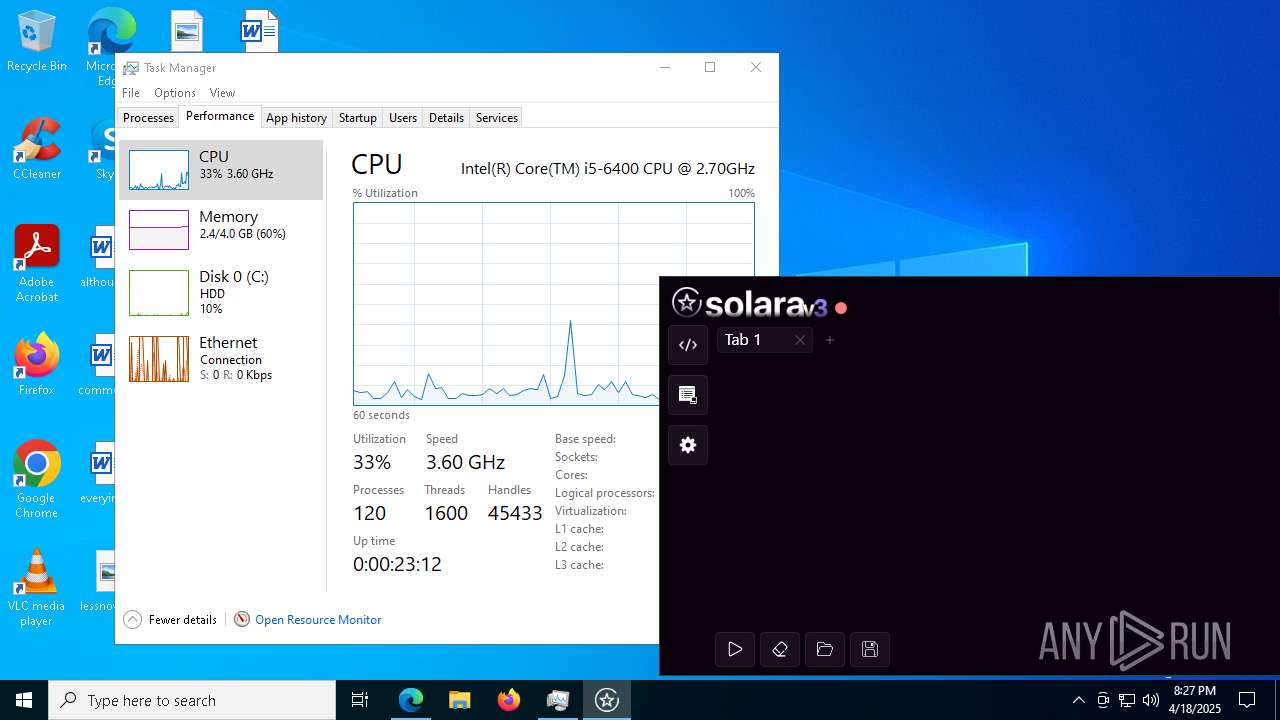
Task: Open Microsoft Edge from the taskbar
Action: pos(411,700)
